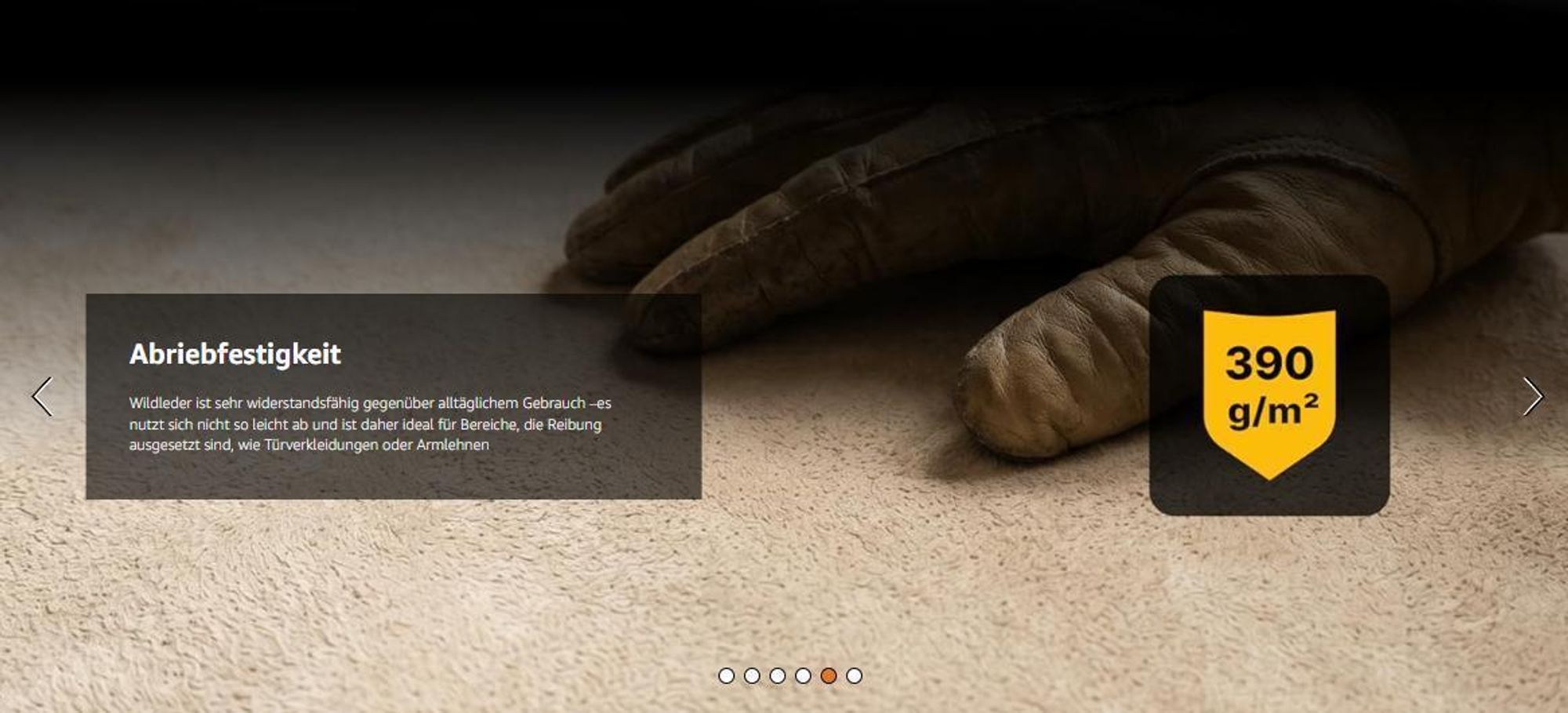Click the Wildleder description paragraph
The image size is (1568, 713).
coord(370,424)
